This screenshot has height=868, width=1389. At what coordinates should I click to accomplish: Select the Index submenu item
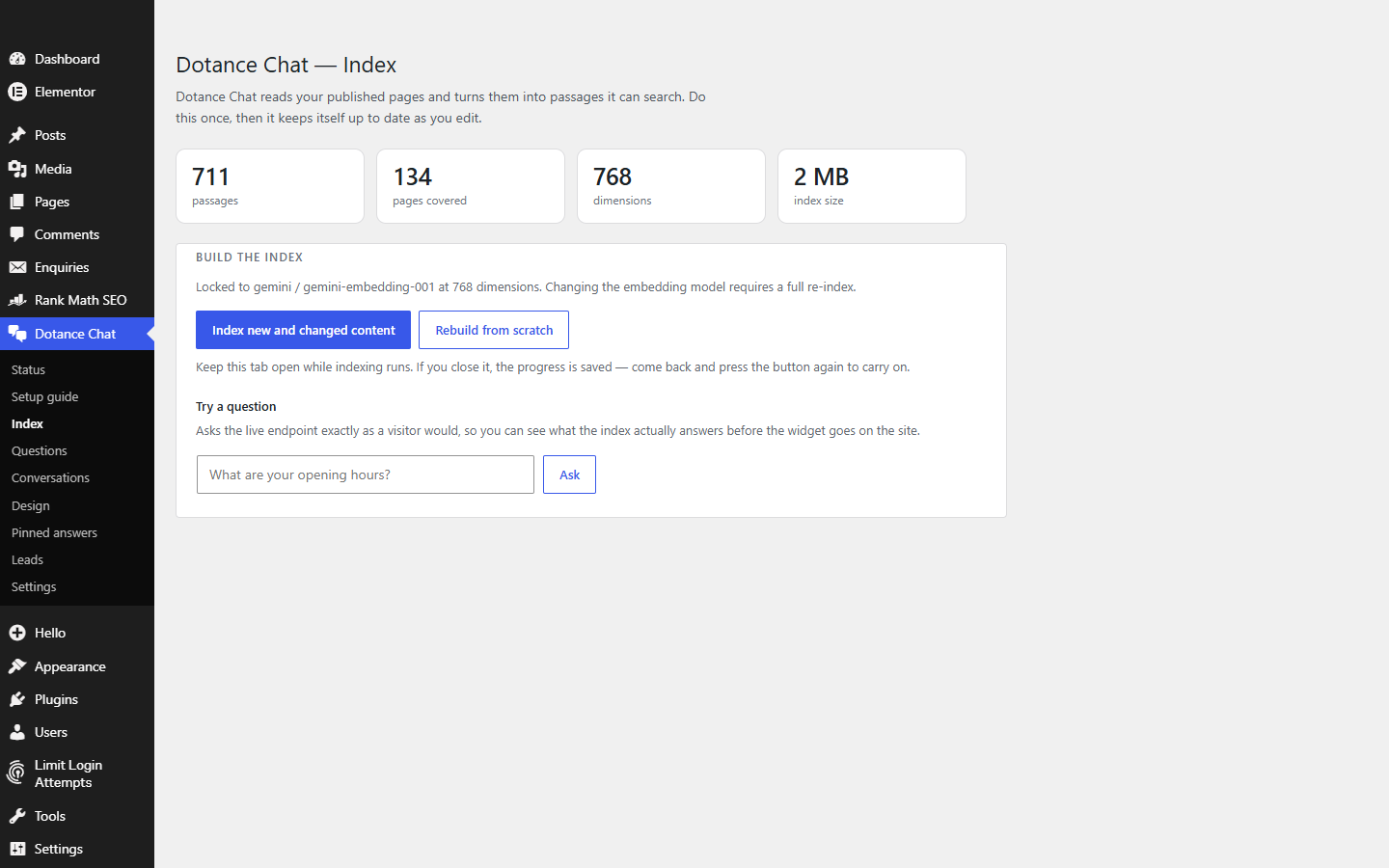(x=27, y=423)
